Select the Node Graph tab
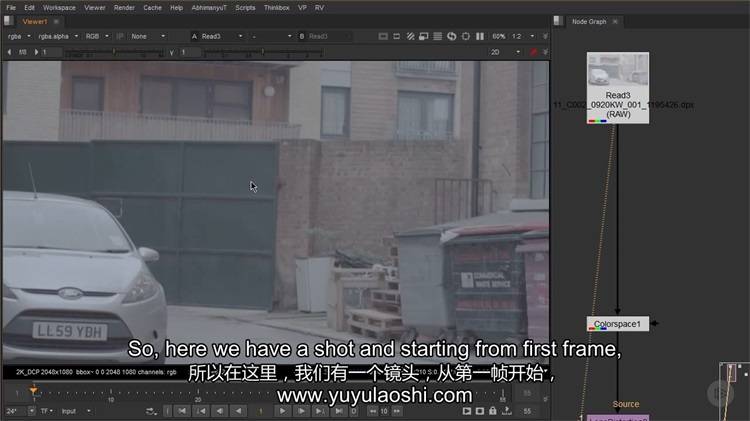750x421 pixels. pyautogui.click(x=589, y=22)
